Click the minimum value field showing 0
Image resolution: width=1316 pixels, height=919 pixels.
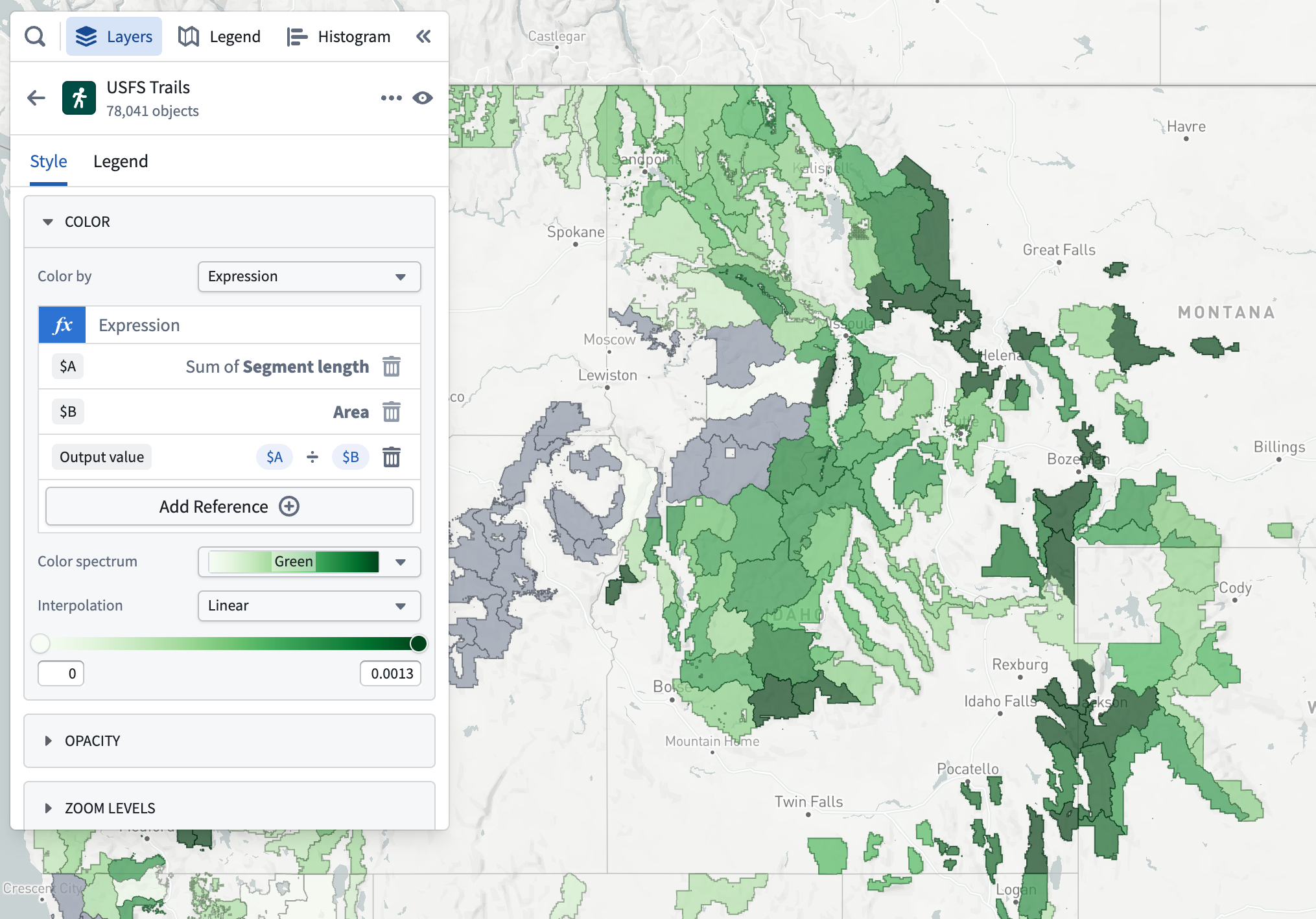[x=61, y=674]
